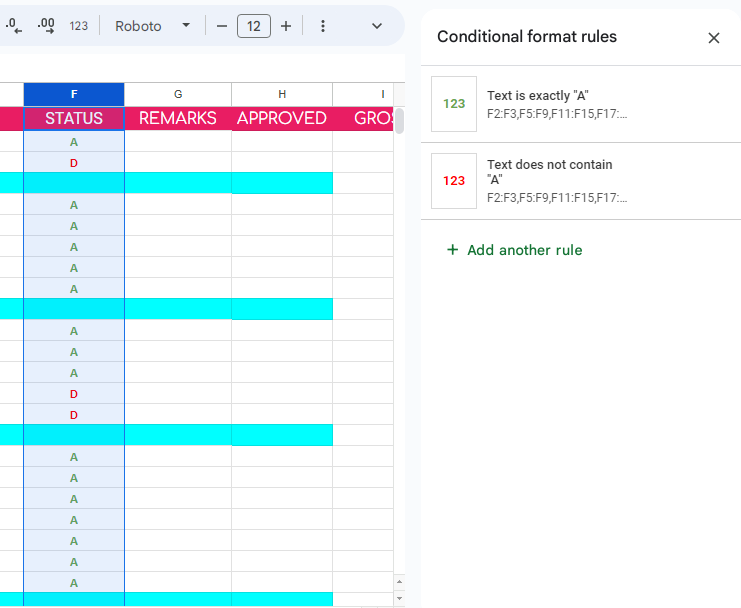Select the column H header
Screen dimensions: 741x608
pyautogui.click(x=282, y=94)
